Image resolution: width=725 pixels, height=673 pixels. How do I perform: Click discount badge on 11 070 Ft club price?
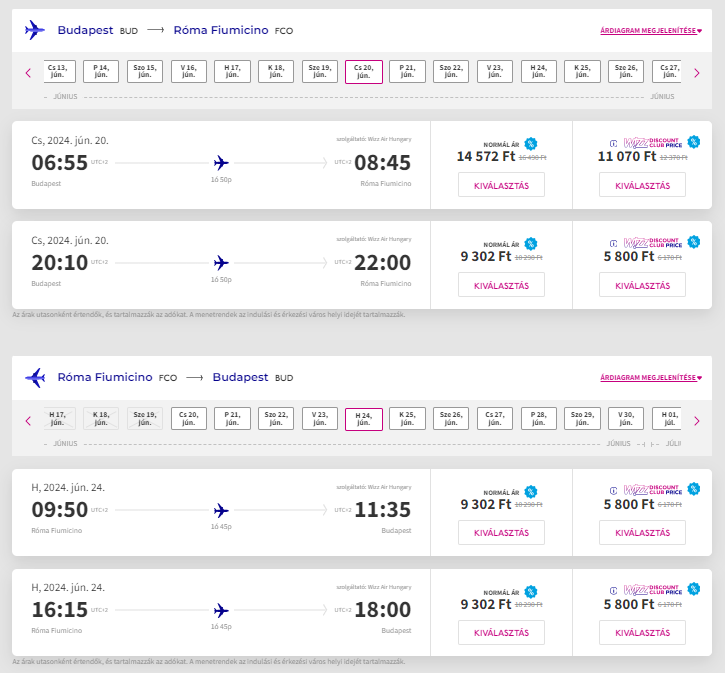pyautogui.click(x=694, y=142)
